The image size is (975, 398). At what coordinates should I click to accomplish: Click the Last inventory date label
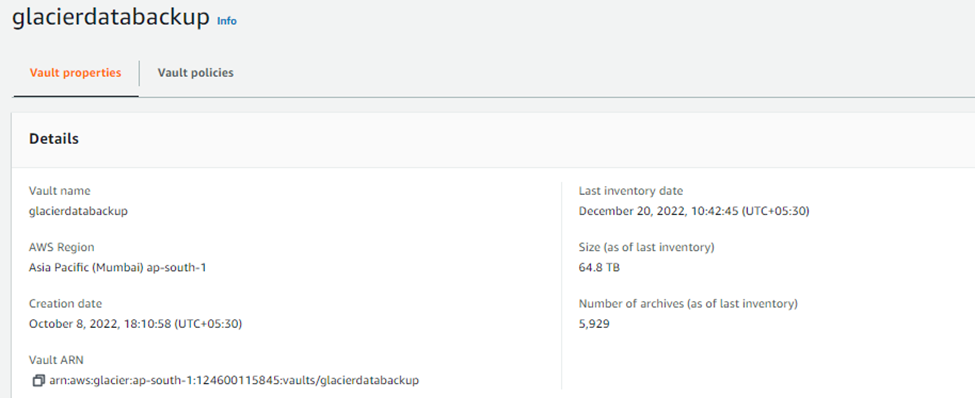[x=631, y=191]
